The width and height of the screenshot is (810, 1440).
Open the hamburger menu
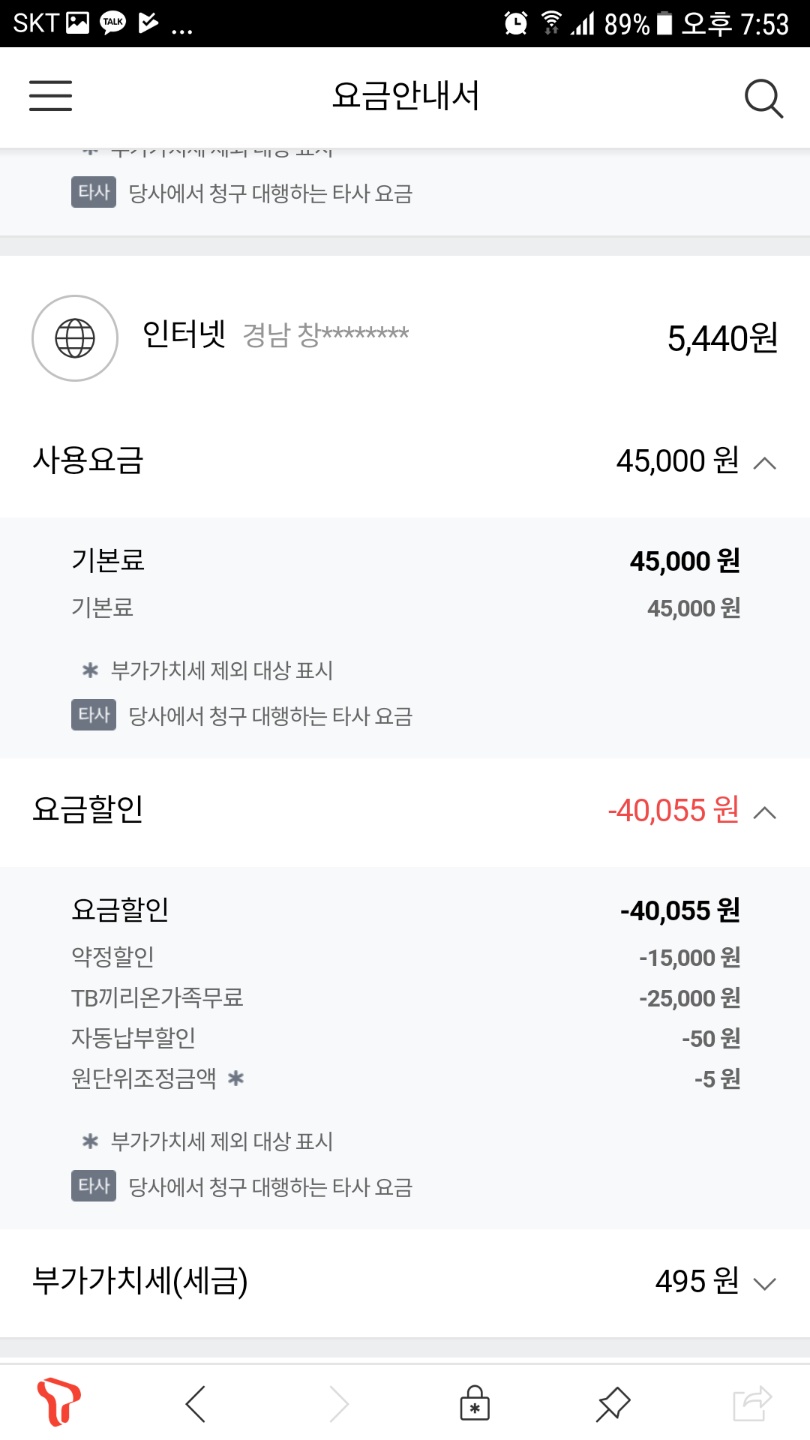pos(50,96)
